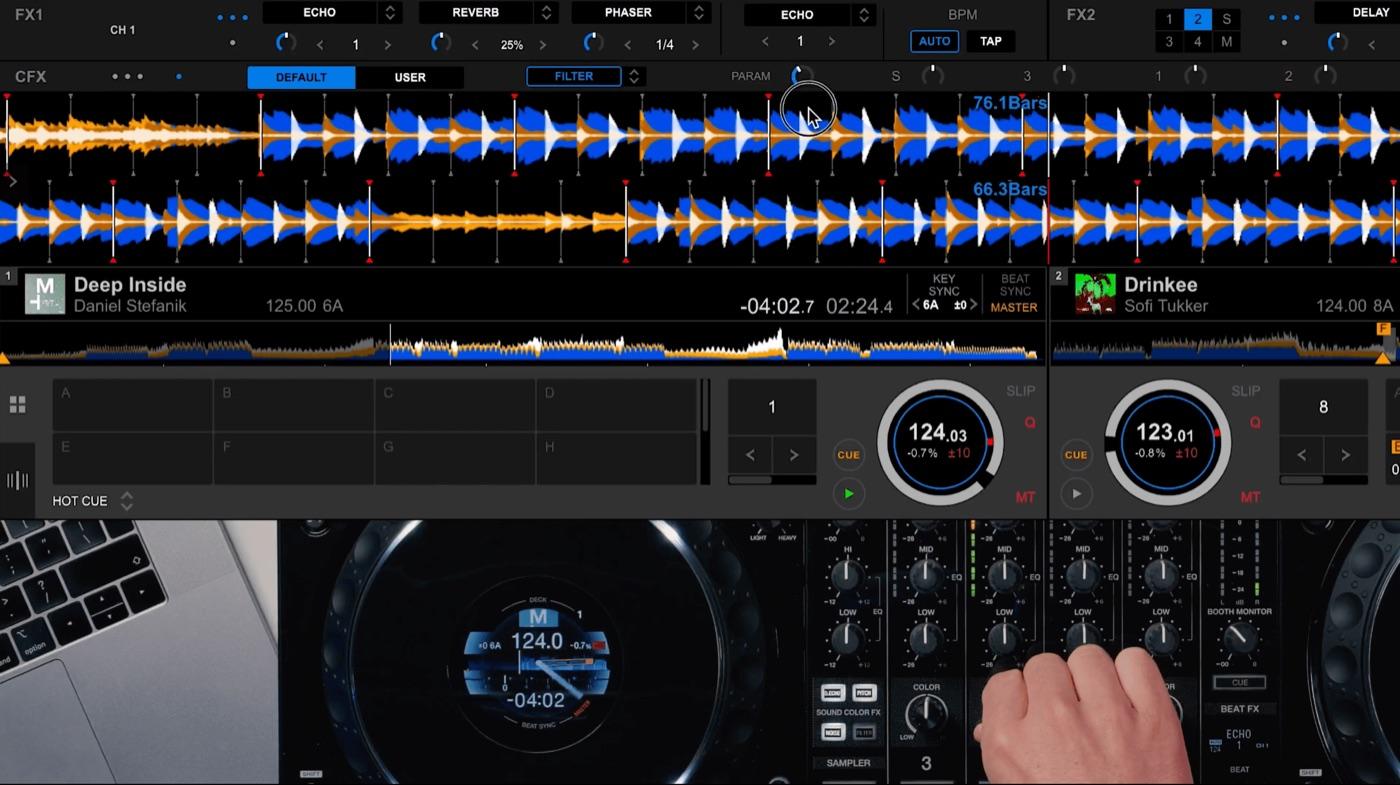Assign FX2 to master M
The height and width of the screenshot is (785, 1400).
coord(1226,42)
